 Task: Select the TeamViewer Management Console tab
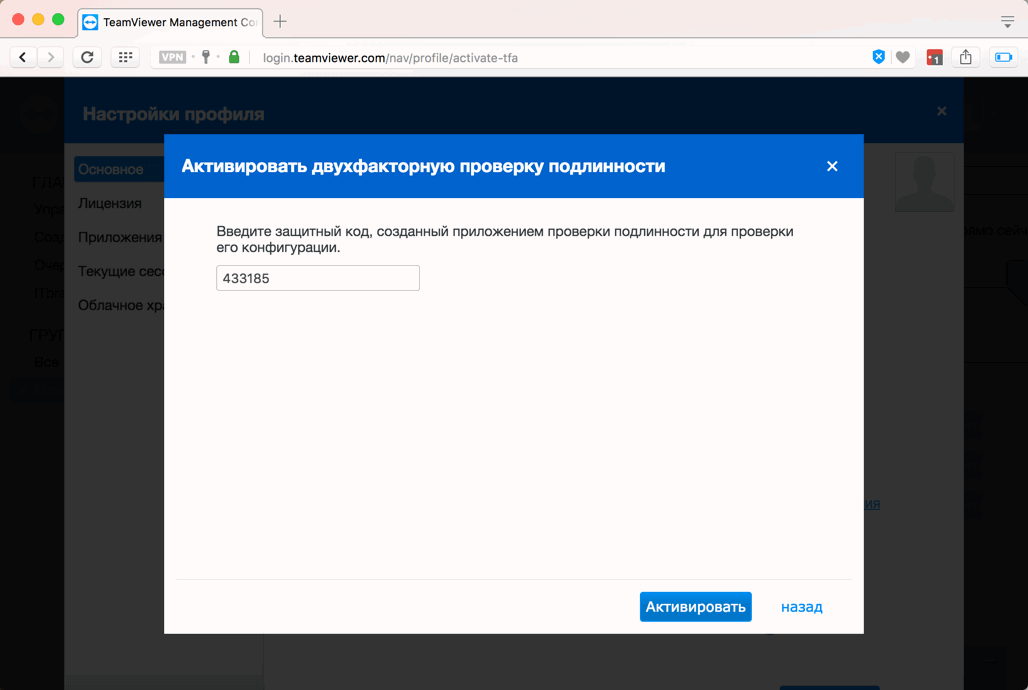170,22
